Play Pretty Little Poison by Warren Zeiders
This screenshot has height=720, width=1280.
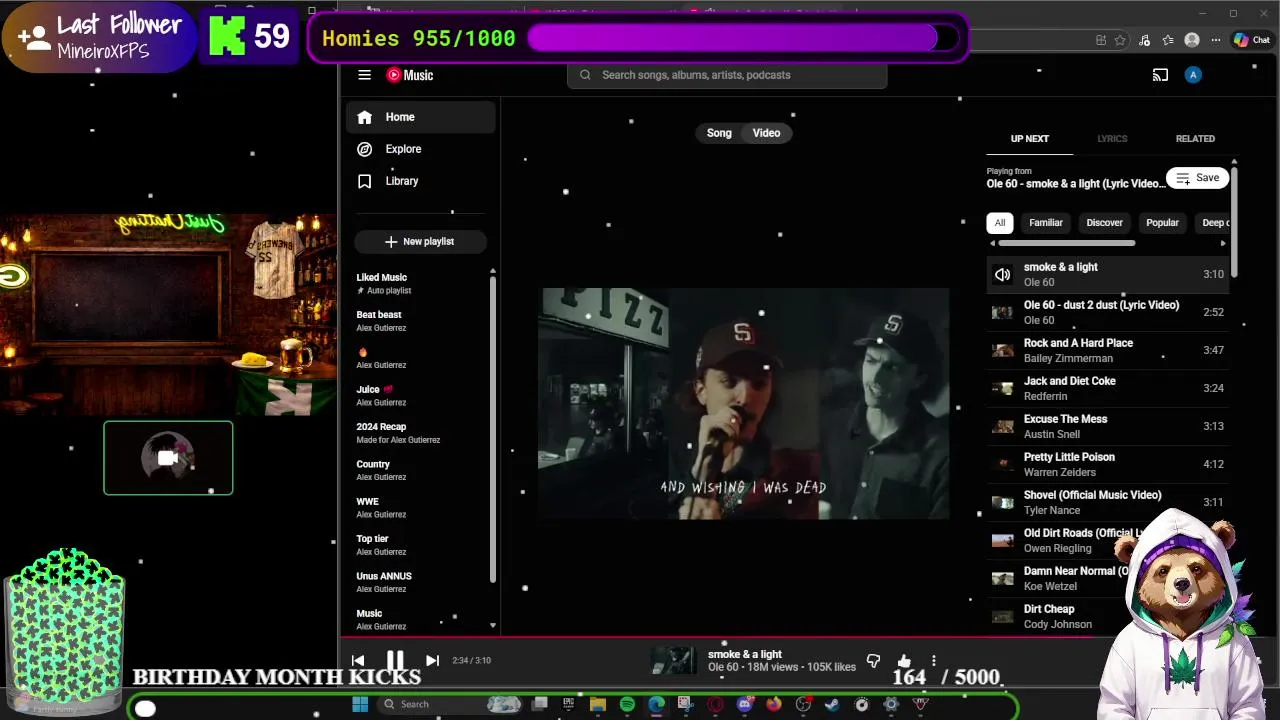tap(1107, 464)
